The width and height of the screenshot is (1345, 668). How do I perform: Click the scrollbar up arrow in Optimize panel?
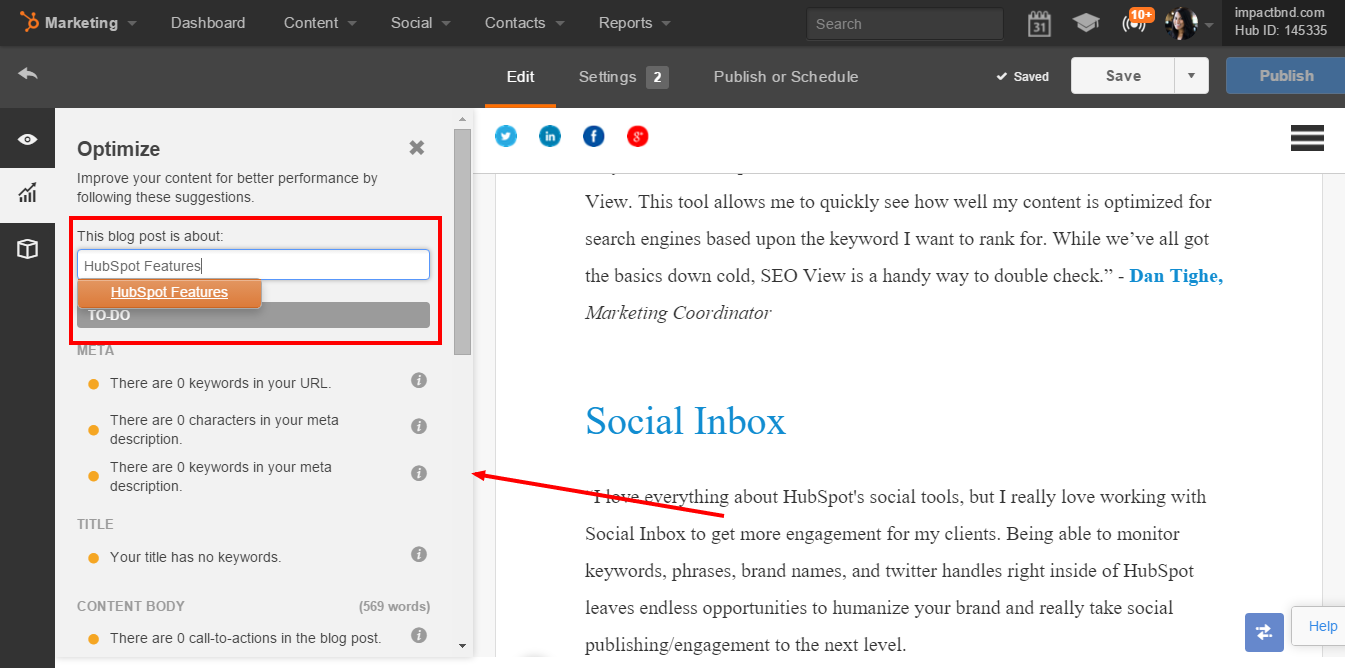click(462, 119)
